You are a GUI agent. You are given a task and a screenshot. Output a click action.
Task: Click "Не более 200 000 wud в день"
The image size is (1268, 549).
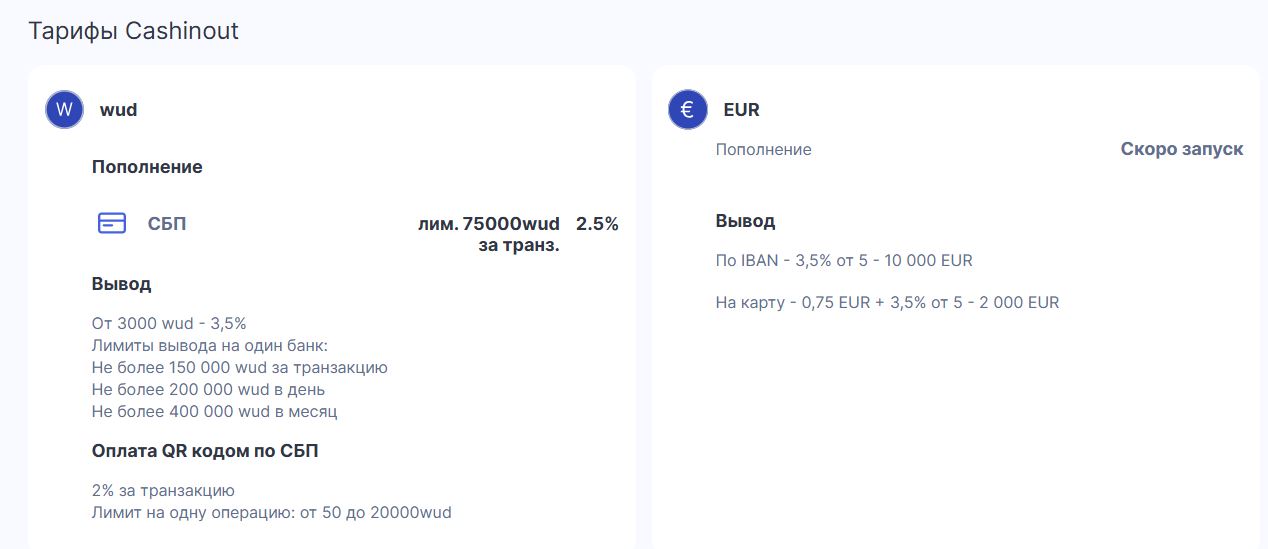(208, 389)
